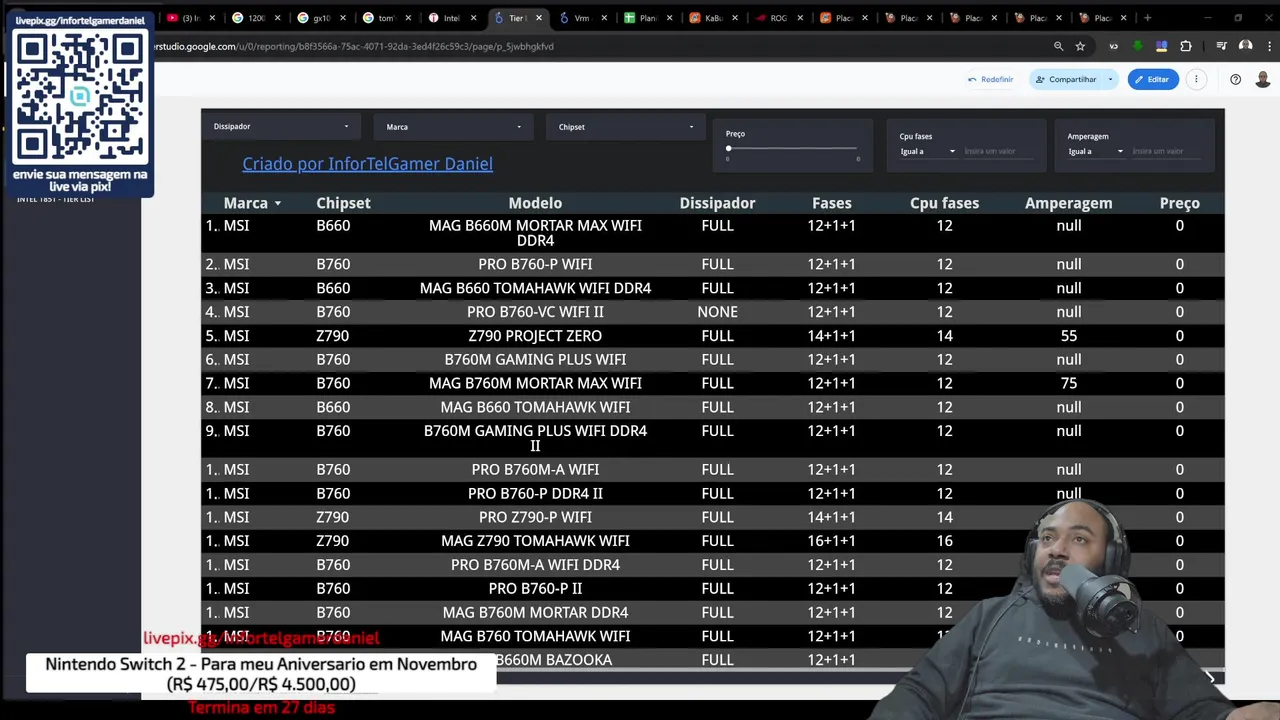The image size is (1280, 720).
Task: Open the Marca filter dropdown
Action: pos(454,127)
